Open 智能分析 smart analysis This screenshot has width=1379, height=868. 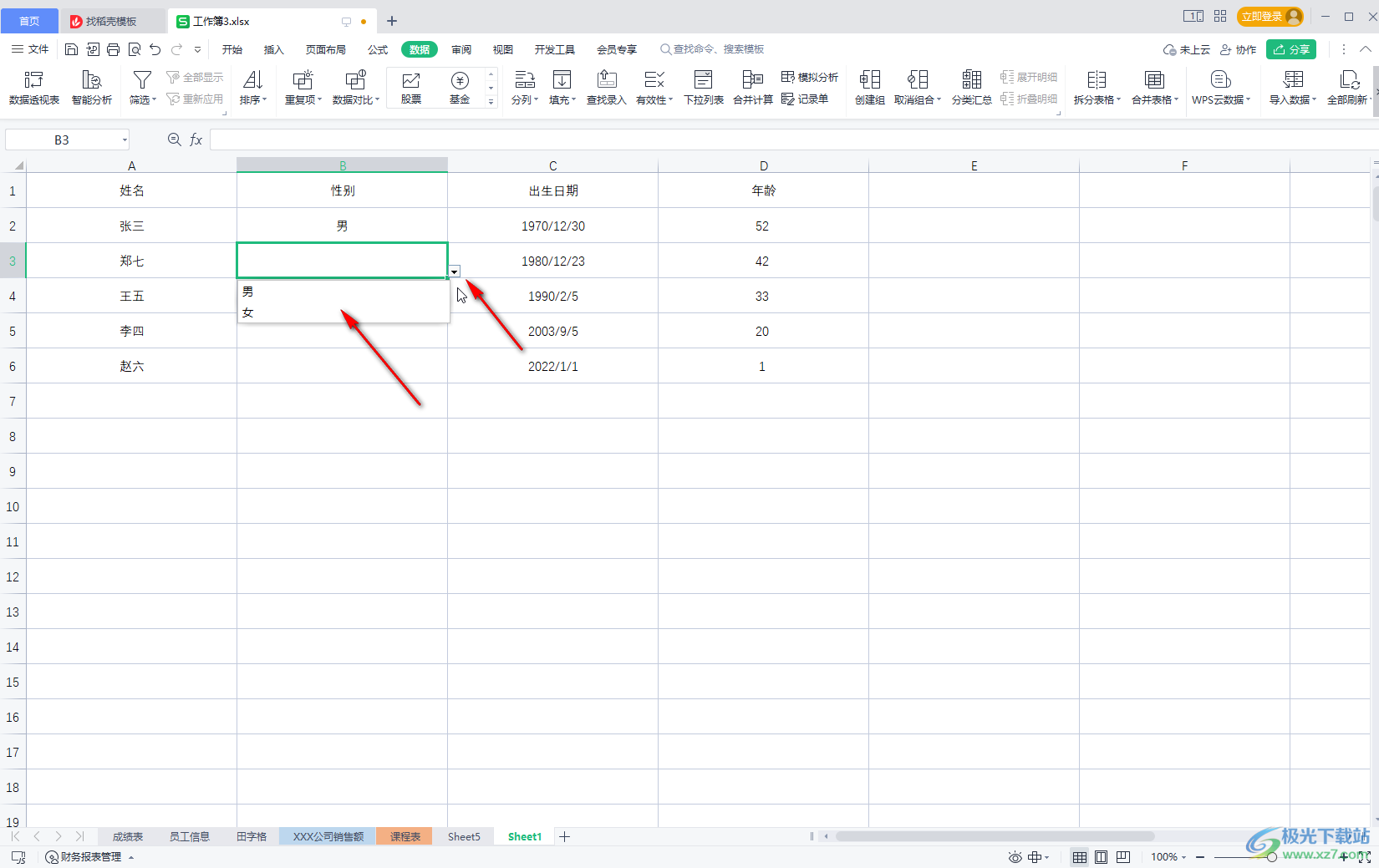(92, 87)
